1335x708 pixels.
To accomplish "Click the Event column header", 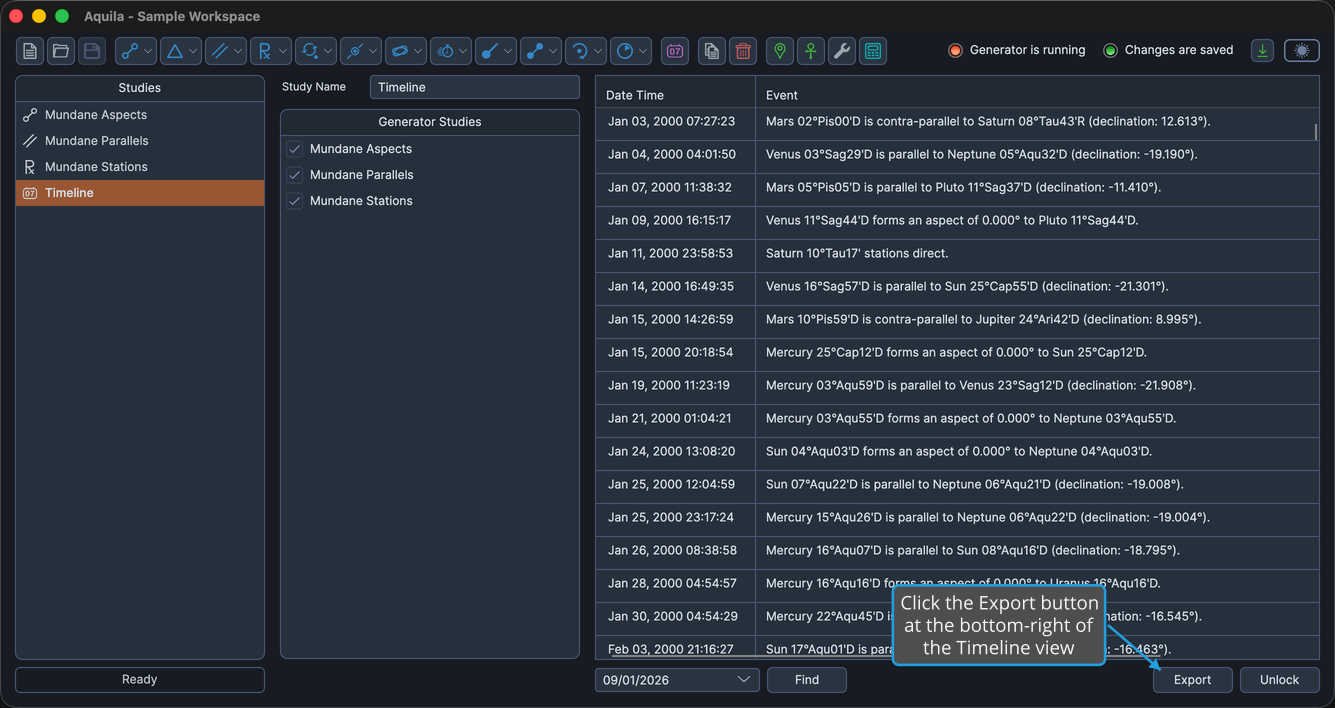I will tap(1037, 95).
